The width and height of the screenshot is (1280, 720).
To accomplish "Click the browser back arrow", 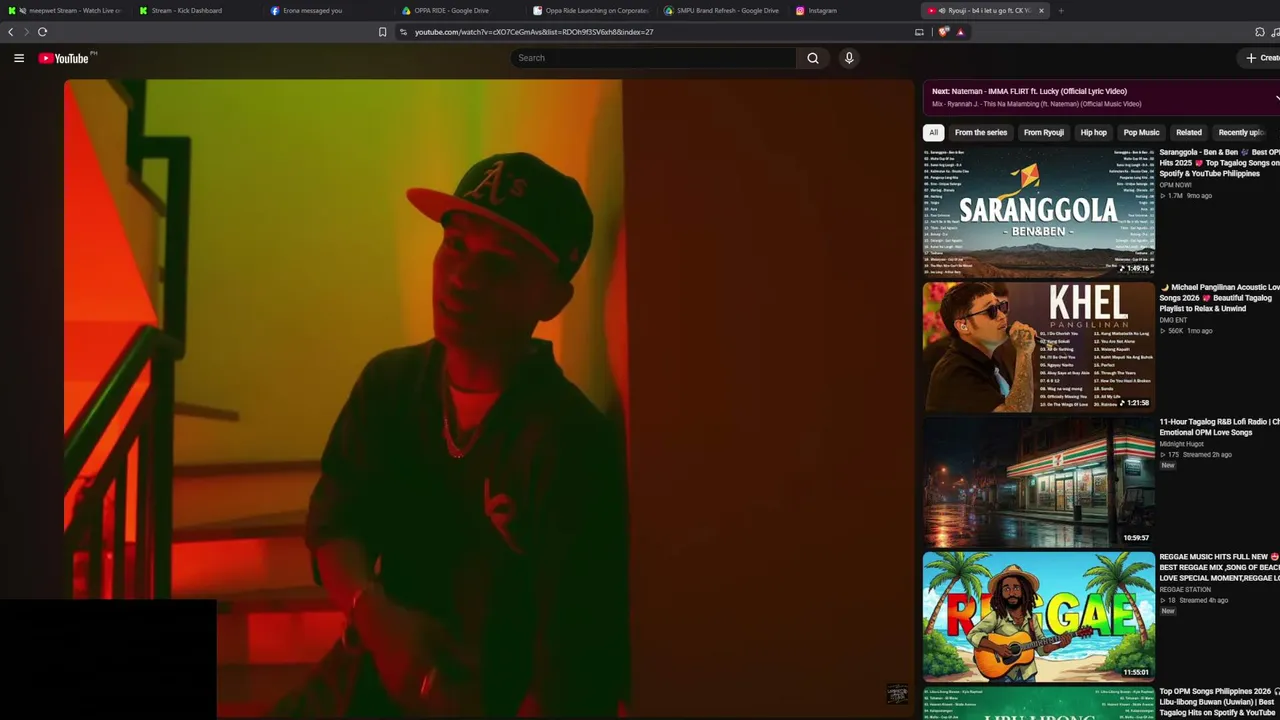I will coord(11,32).
